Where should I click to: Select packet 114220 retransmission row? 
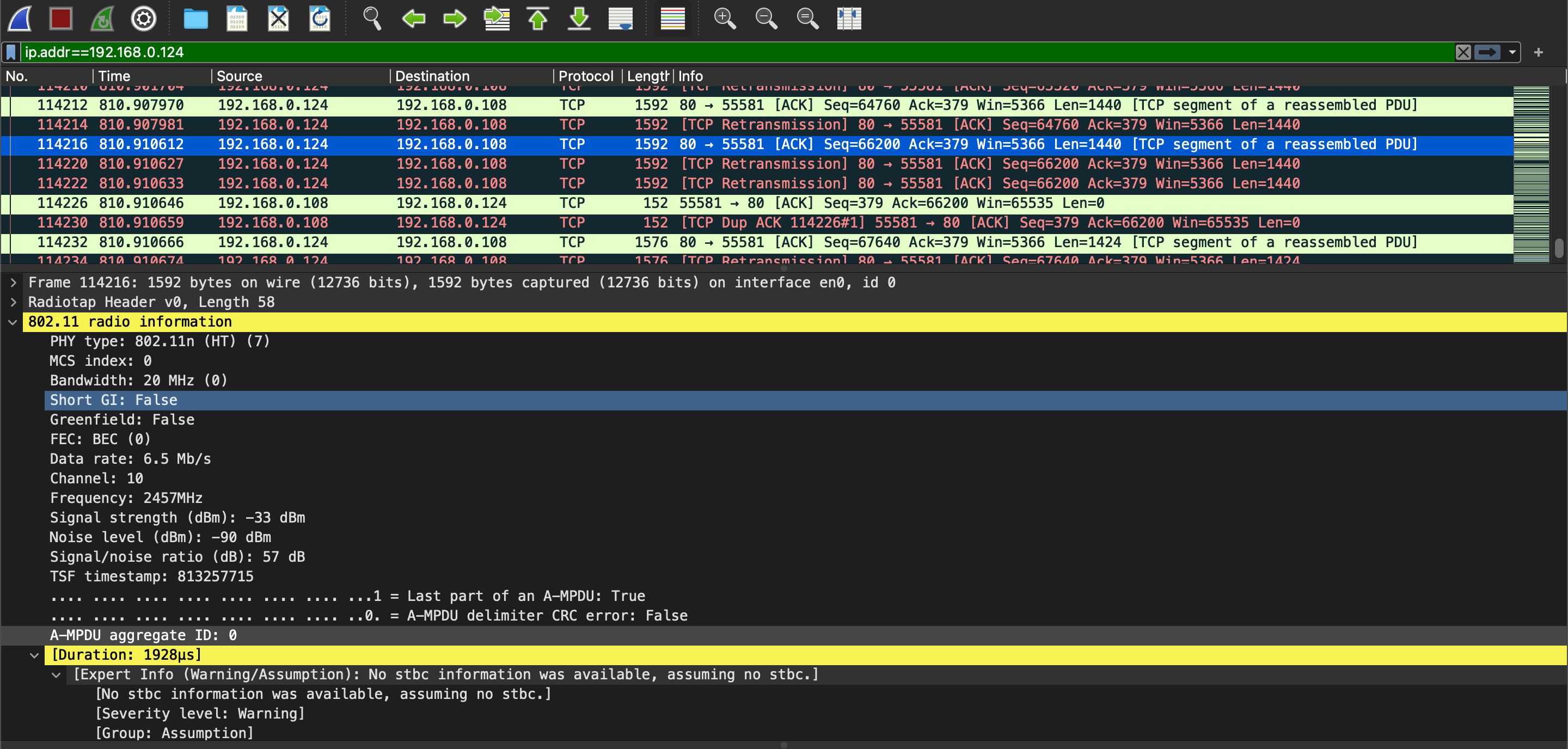coord(757,164)
